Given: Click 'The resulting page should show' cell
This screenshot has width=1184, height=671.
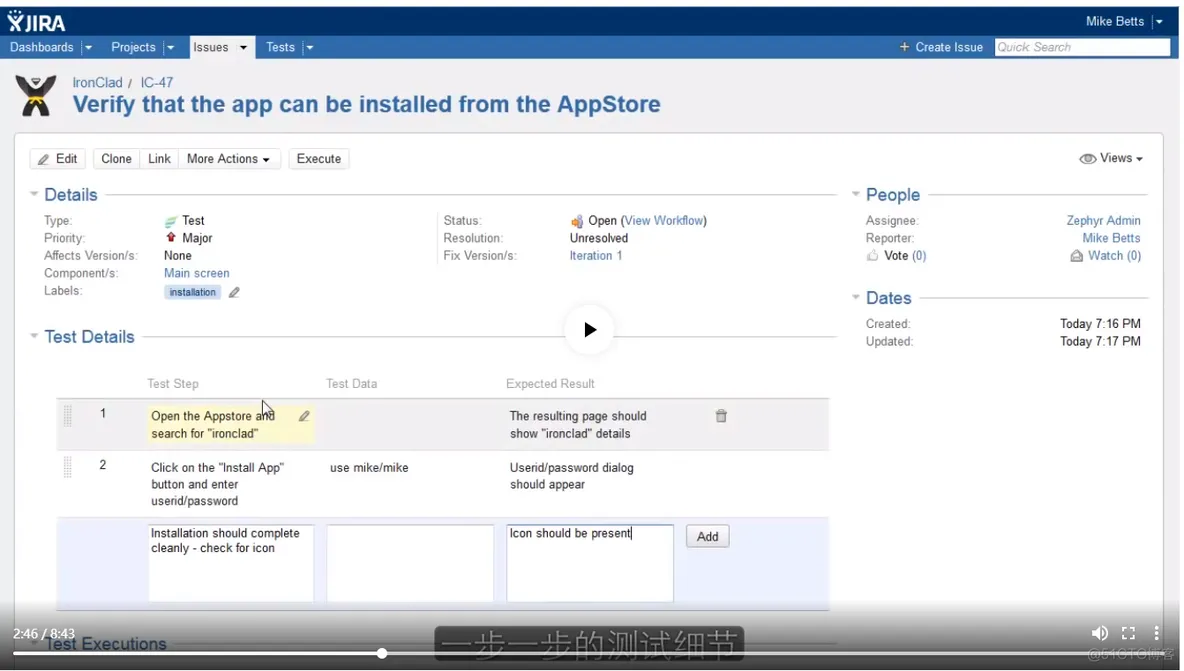Looking at the screenshot, I should 578,425.
